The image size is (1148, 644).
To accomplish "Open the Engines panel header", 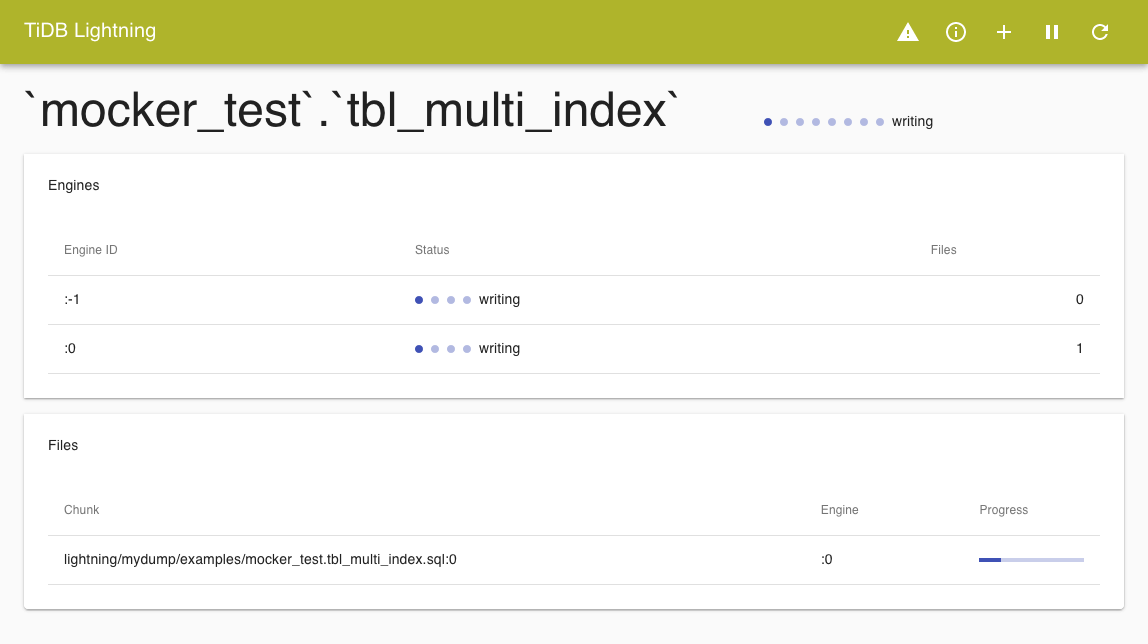I will click(73, 185).
